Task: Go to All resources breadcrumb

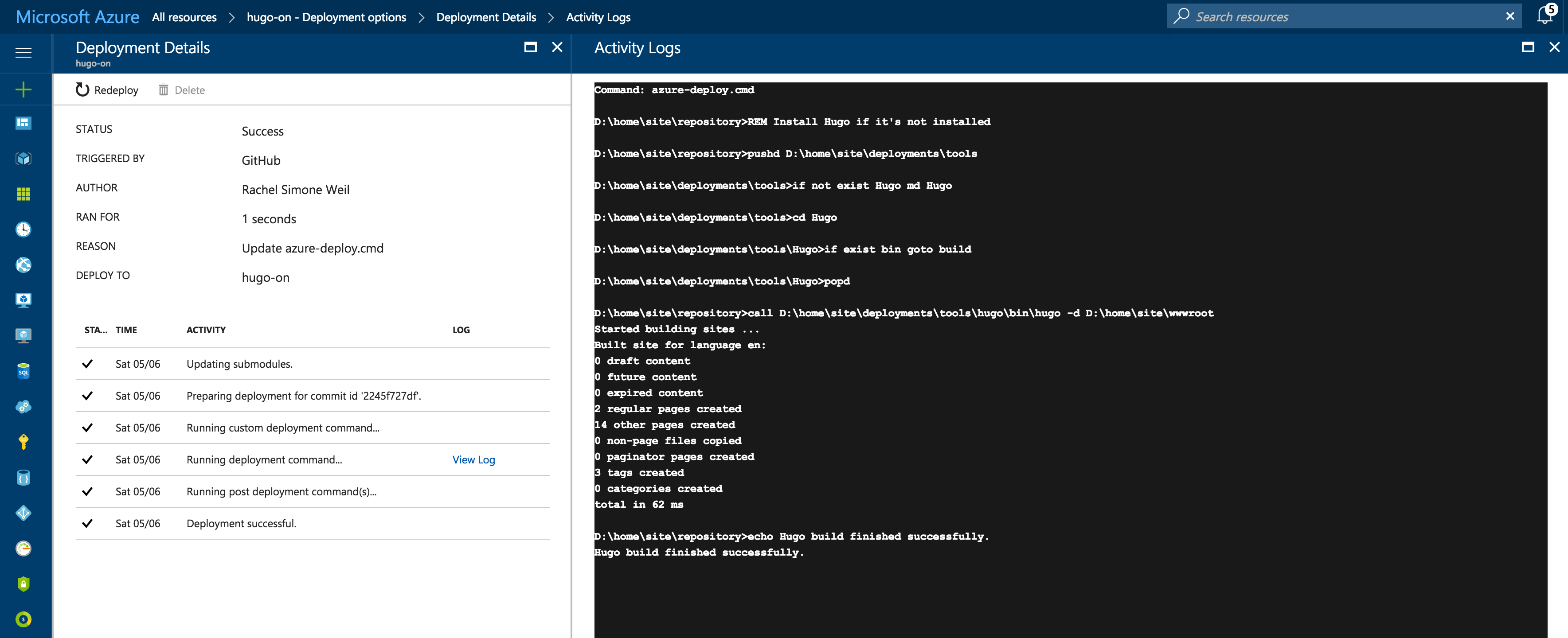Action: point(184,17)
